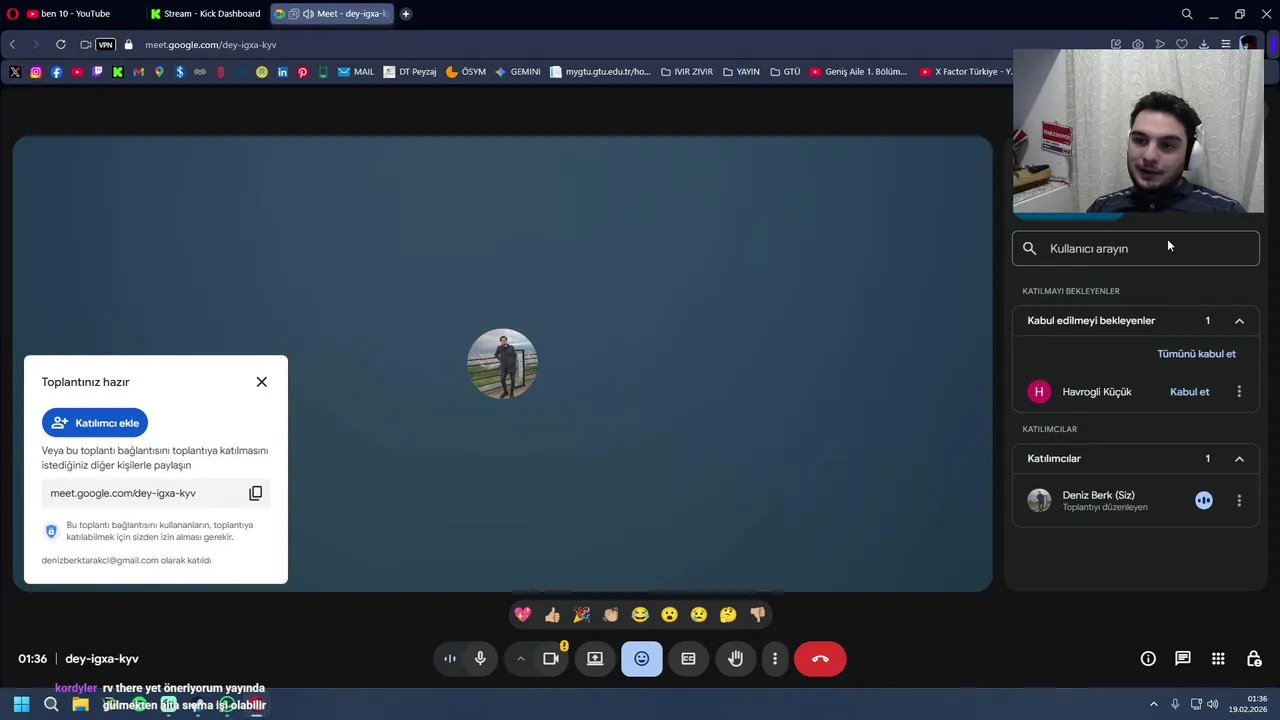Send the surprised face reaction

[x=669, y=614]
